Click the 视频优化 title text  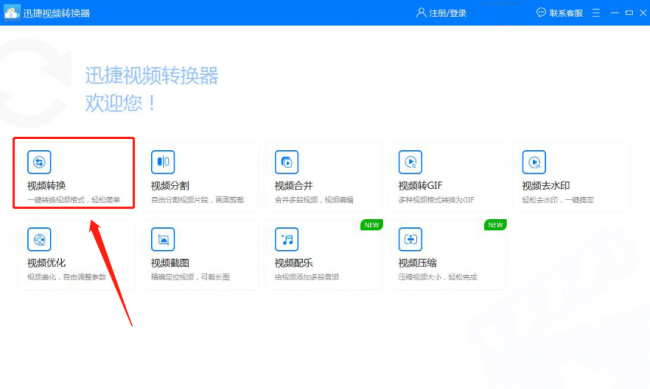point(46,263)
